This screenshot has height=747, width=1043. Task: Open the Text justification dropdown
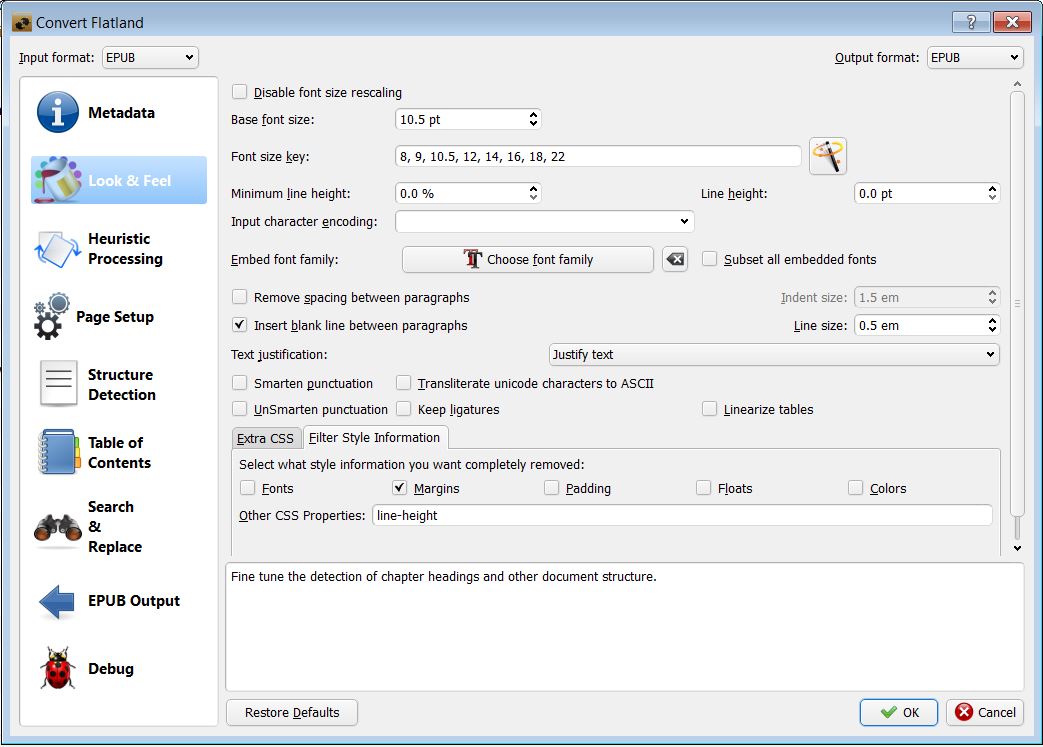pos(774,355)
